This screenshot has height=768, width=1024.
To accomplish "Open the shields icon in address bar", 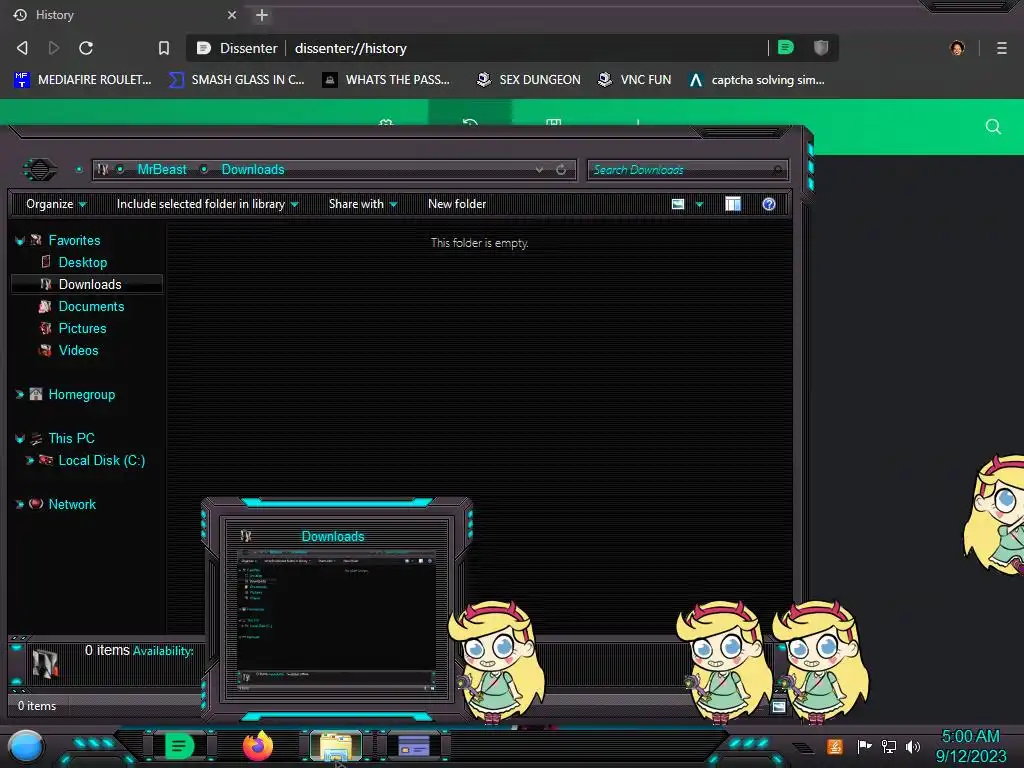I will (821, 47).
